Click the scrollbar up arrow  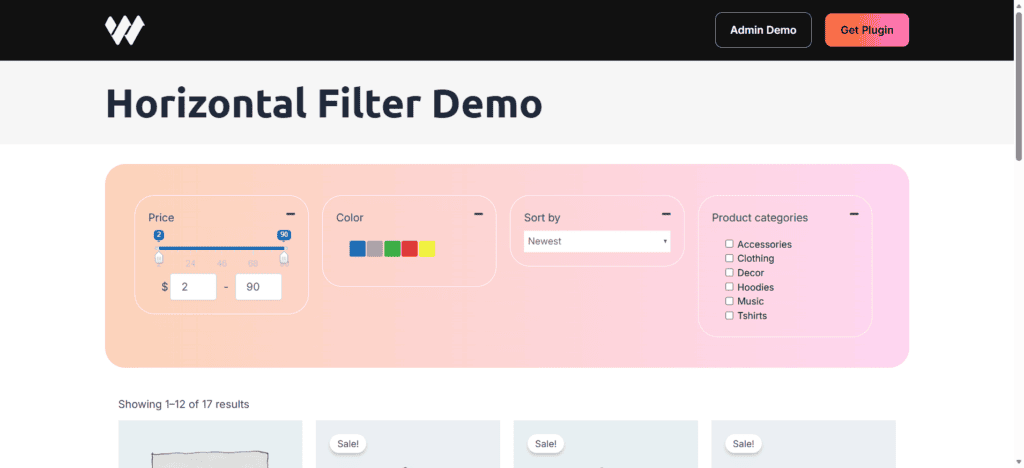pyautogui.click(x=1019, y=5)
